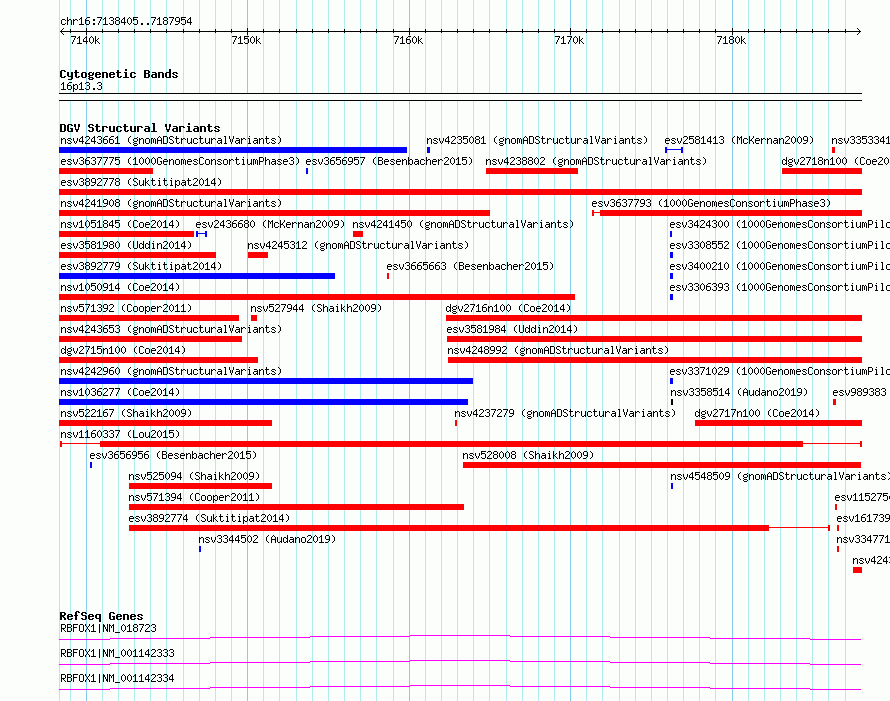Click the Cytogenetic Bands track title
Viewport: 890px width, 701px height.
119,74
